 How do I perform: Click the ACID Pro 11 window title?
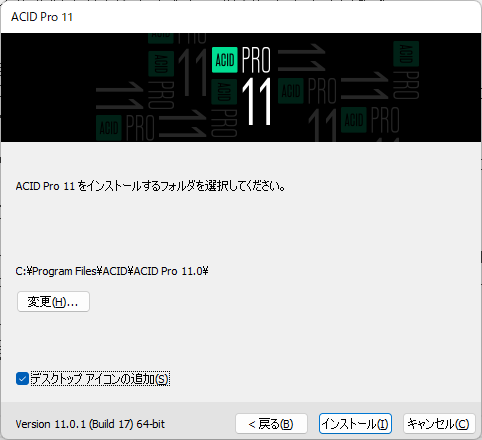42,17
